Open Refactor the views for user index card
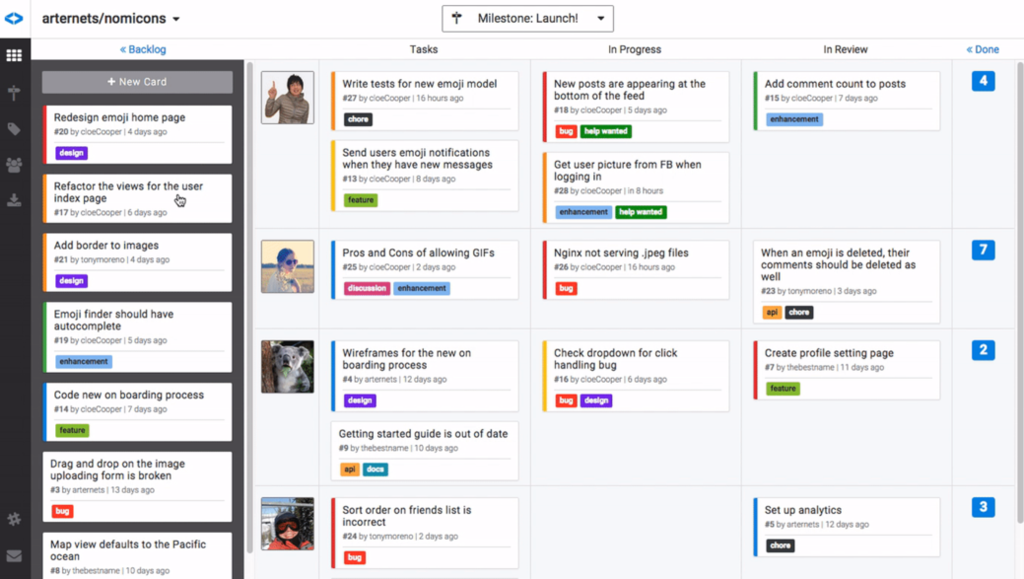The image size is (1024, 579). point(137,198)
